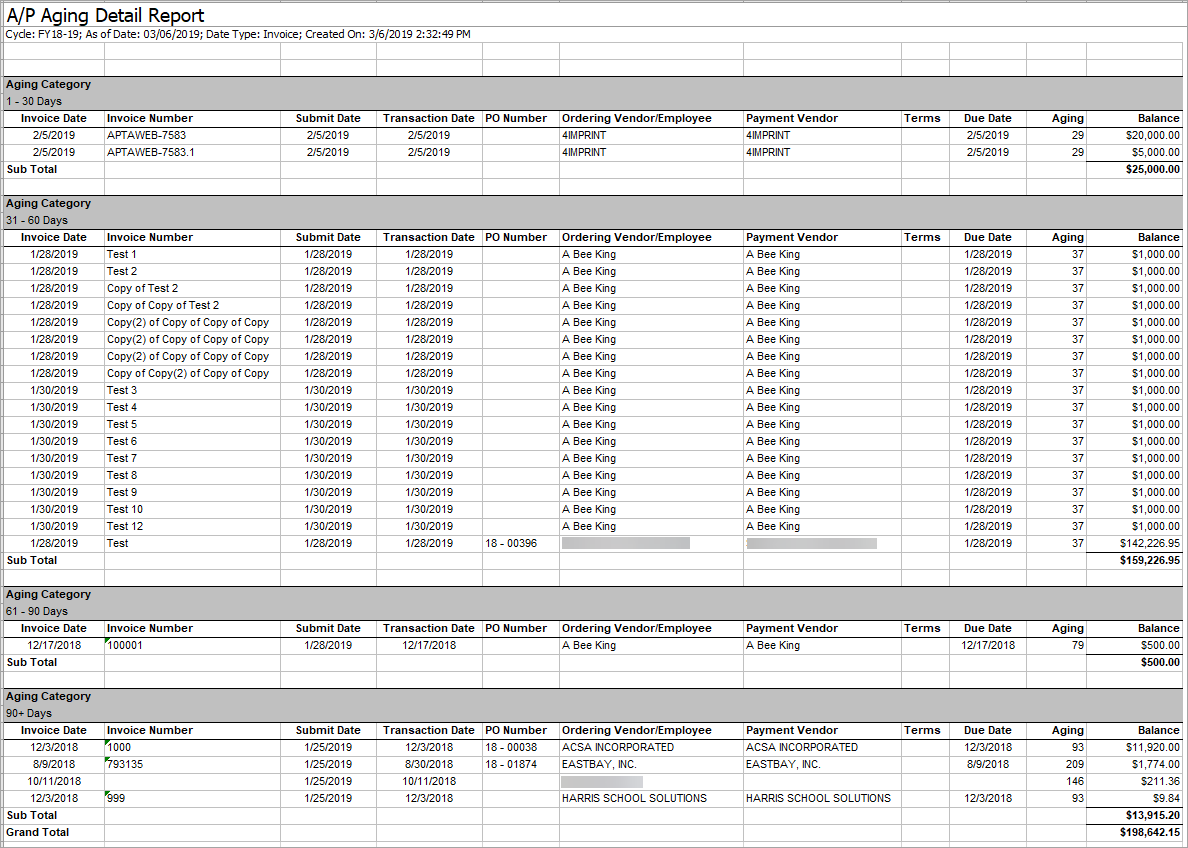Click the 90+ Days category header
Viewport: 1188px width, 848px height.
(27, 713)
